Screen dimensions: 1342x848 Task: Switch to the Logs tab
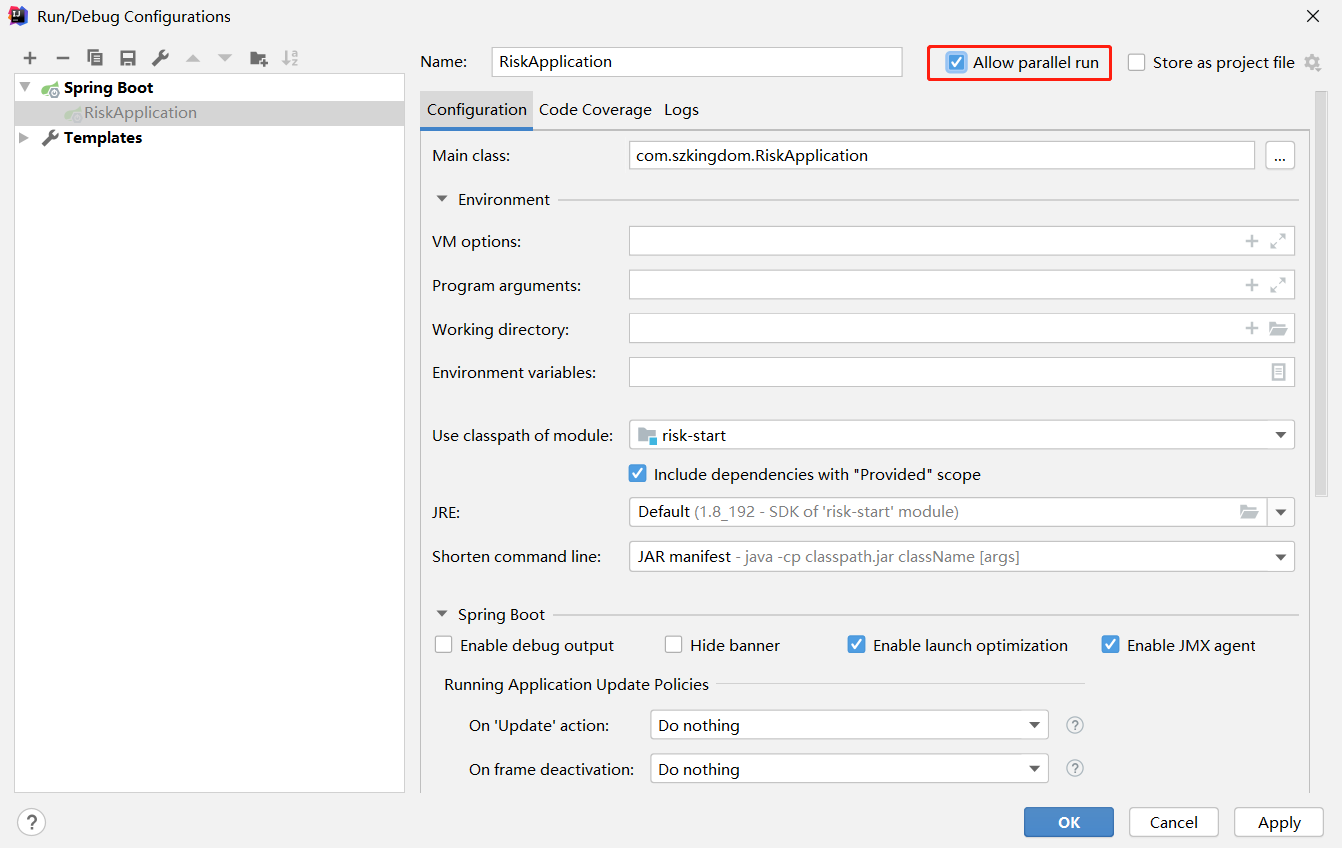(681, 110)
